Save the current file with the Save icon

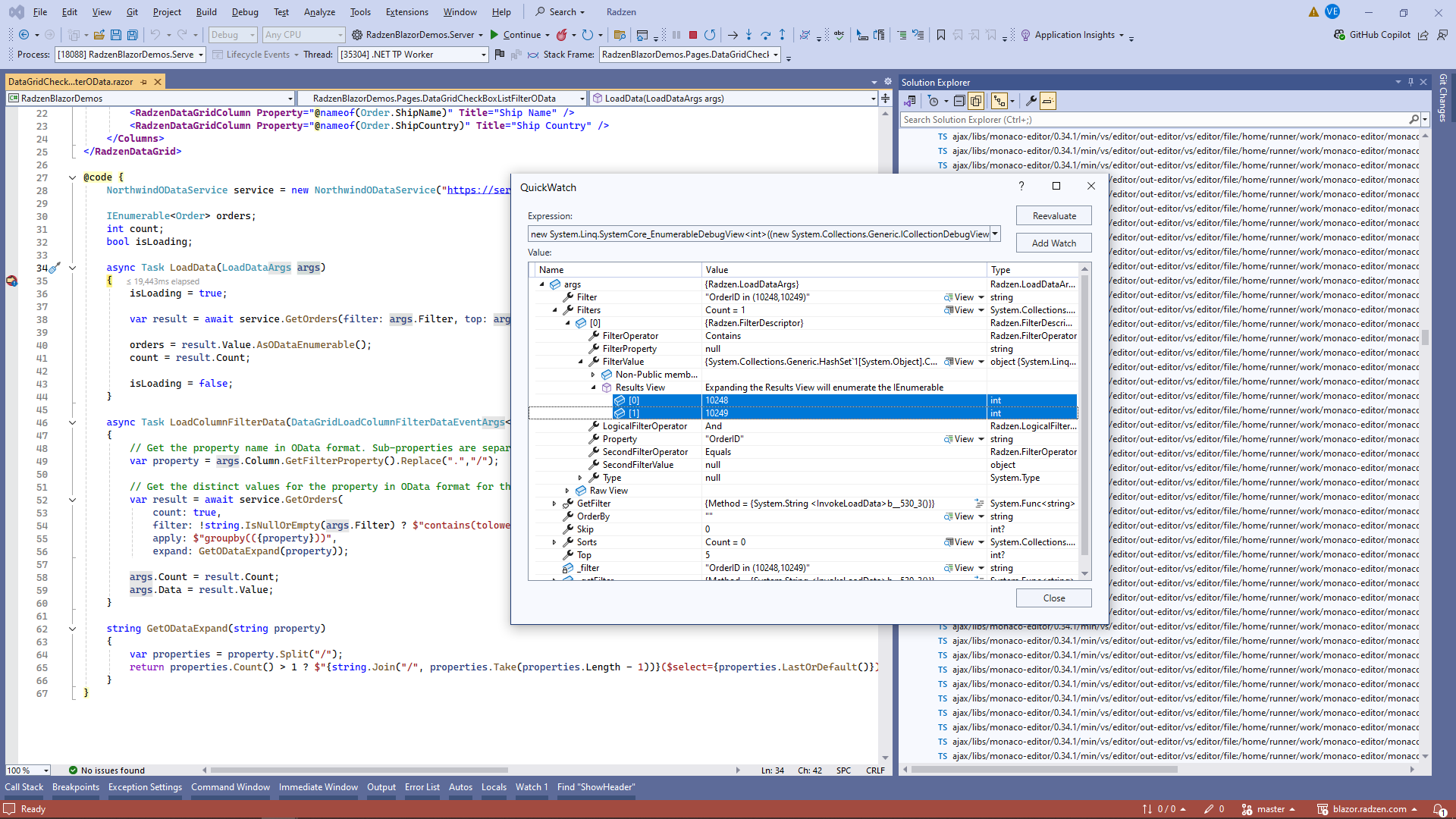tap(116, 35)
